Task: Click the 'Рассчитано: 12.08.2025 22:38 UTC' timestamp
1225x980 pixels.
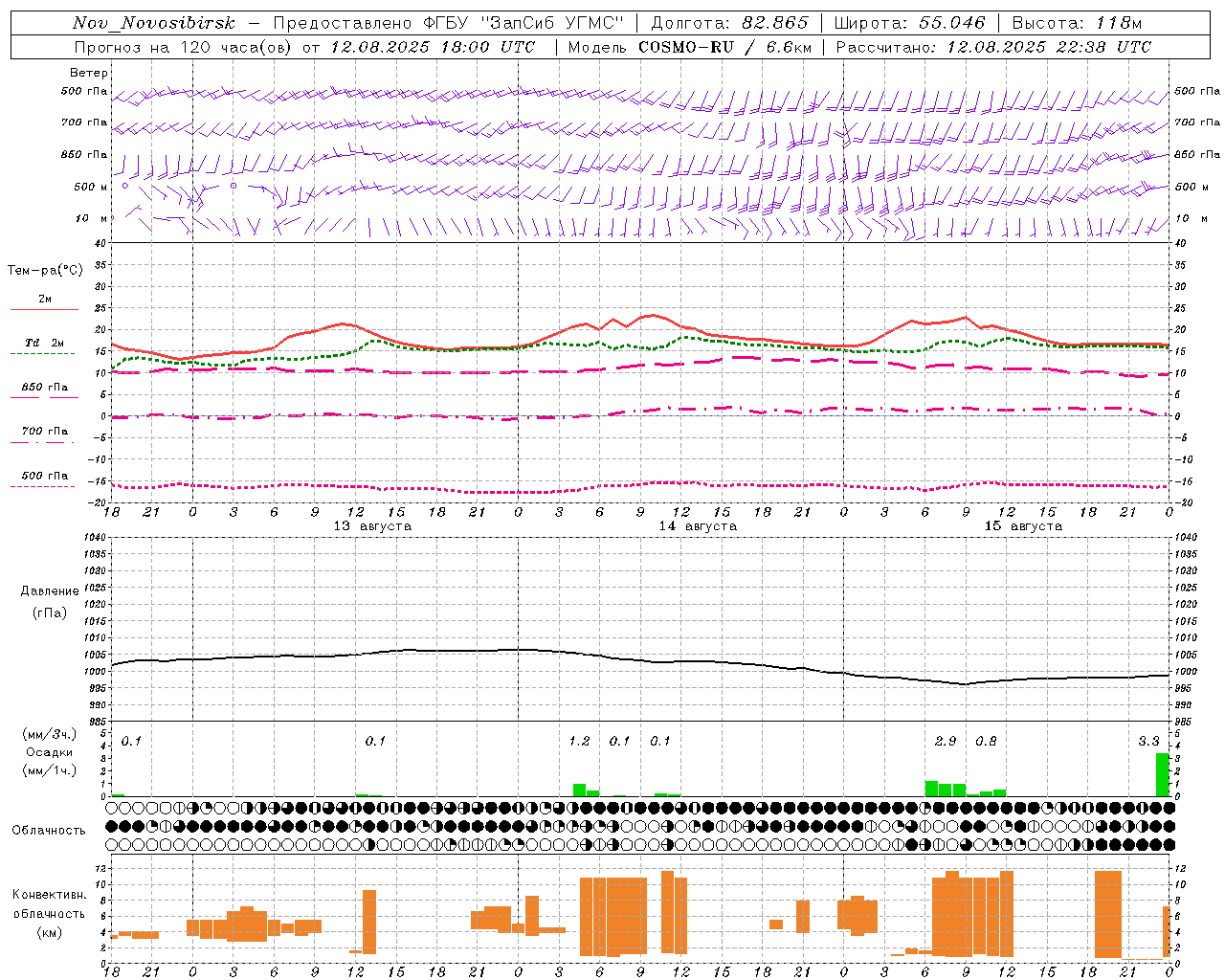Action: pos(993,47)
